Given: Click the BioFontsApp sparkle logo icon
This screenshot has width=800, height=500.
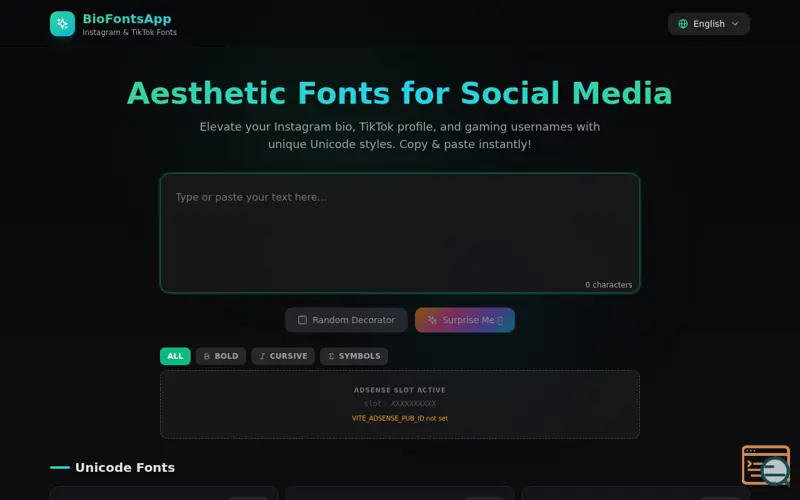Looking at the screenshot, I should coord(62,24).
